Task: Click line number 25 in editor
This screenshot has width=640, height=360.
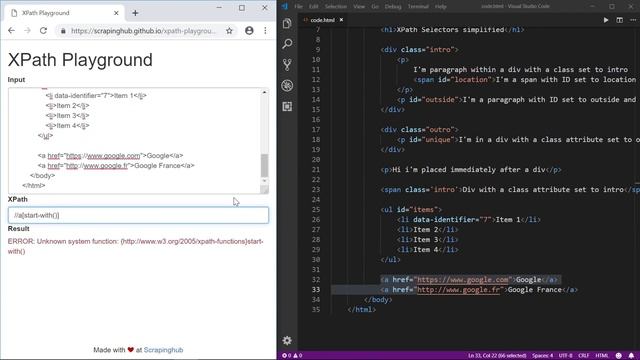Action: (316, 209)
